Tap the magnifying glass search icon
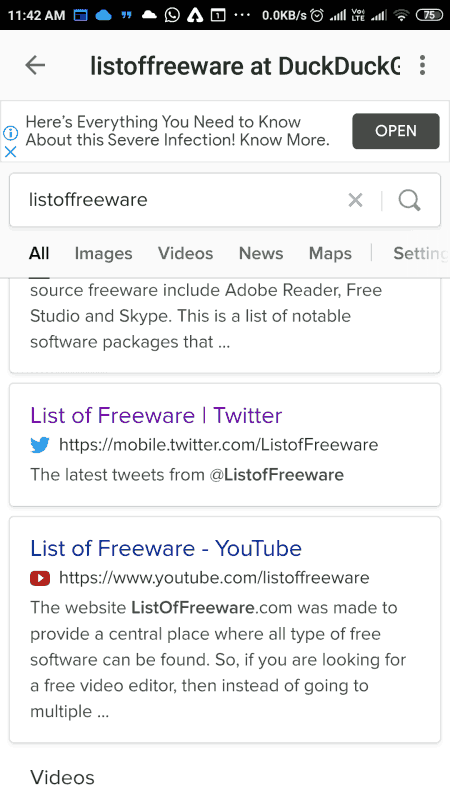 point(410,201)
